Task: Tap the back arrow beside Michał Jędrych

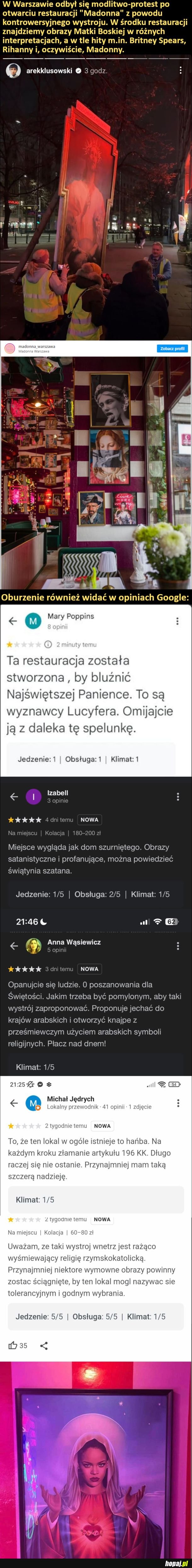Action: click(14, 1103)
